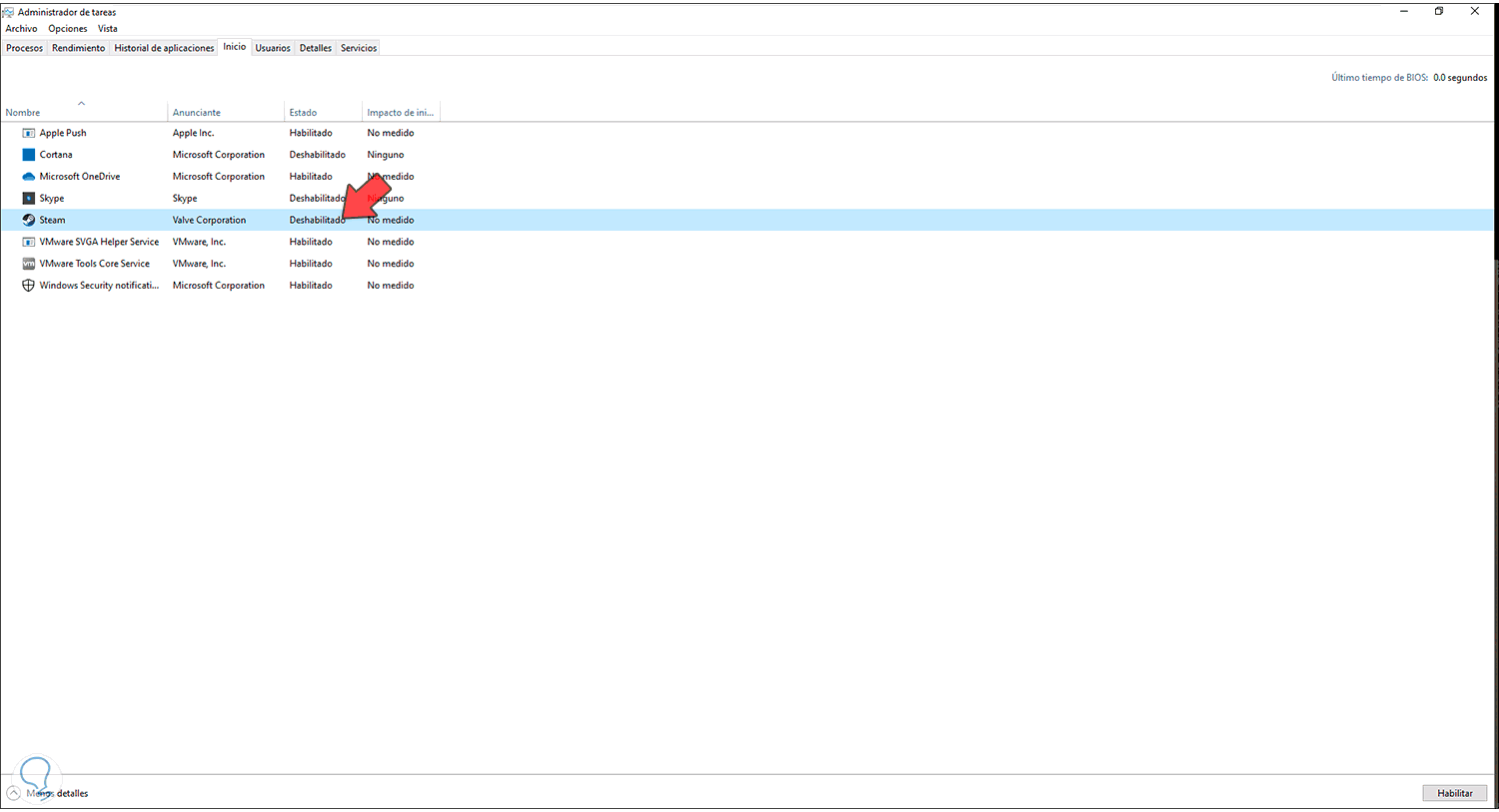Open the Opciones menu
The height and width of the screenshot is (812, 1499).
coord(68,29)
